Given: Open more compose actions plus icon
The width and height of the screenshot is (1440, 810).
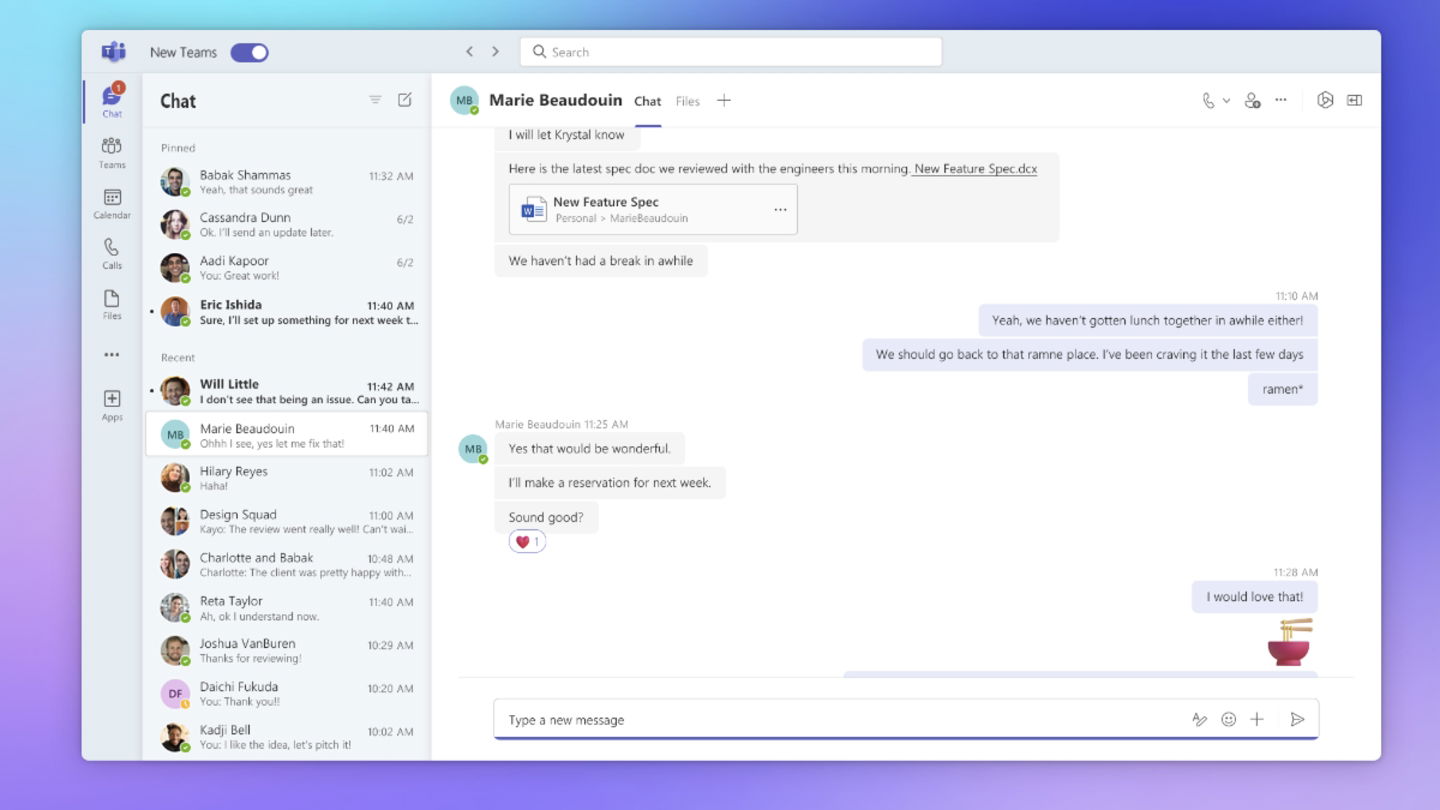Looking at the screenshot, I should point(1257,719).
